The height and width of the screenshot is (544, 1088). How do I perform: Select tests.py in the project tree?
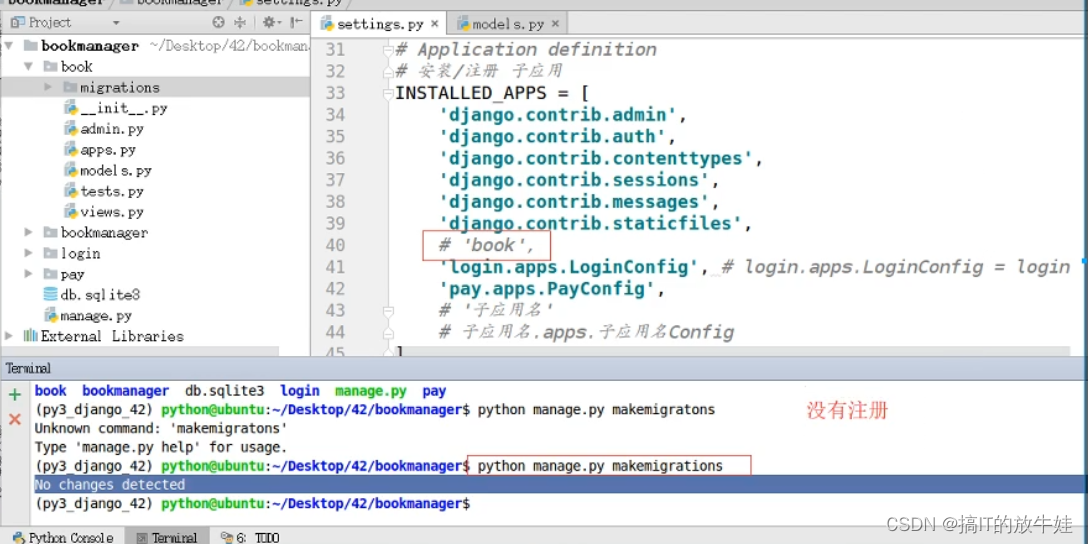point(112,191)
